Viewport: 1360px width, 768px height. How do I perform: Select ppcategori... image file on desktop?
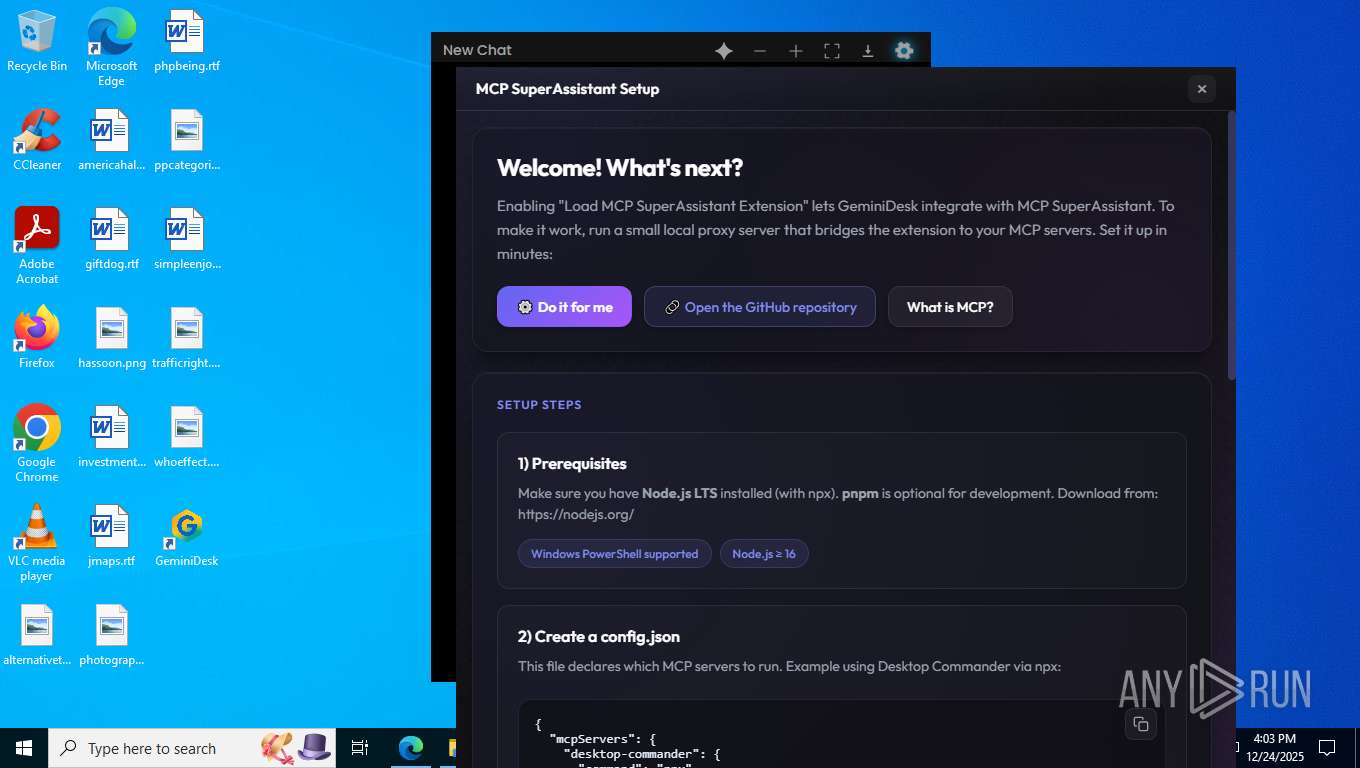click(x=187, y=140)
